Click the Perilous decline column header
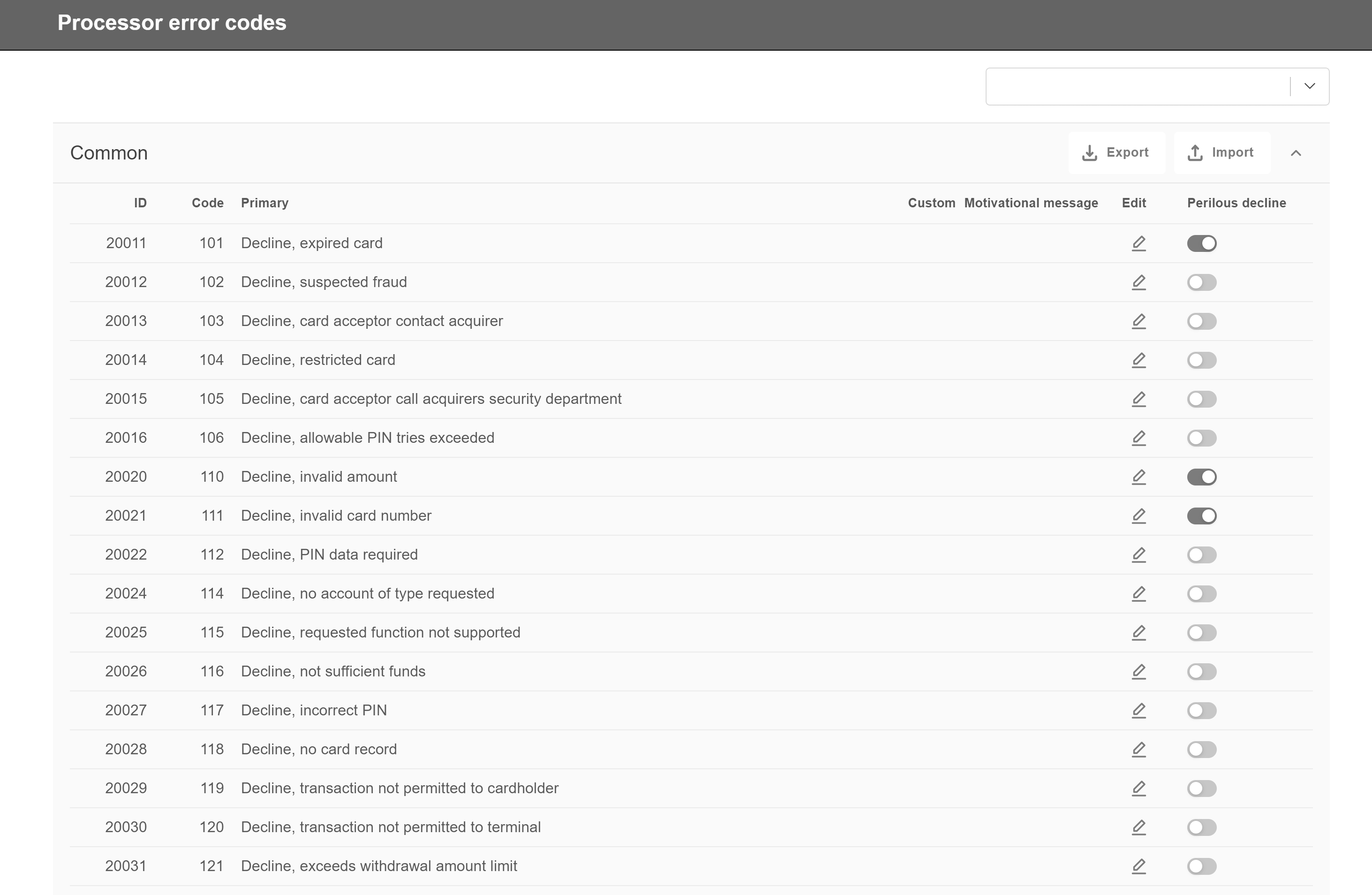This screenshot has height=895, width=1372. click(1236, 203)
